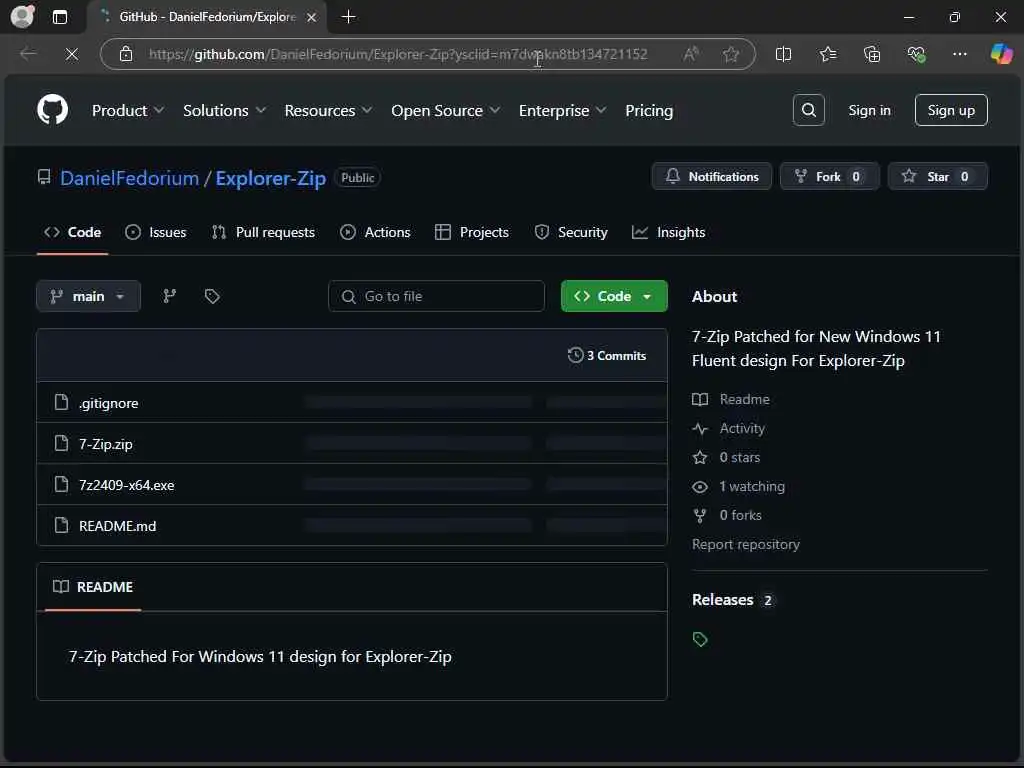Open the README.md file
The height and width of the screenshot is (768, 1024).
pyautogui.click(x=118, y=526)
